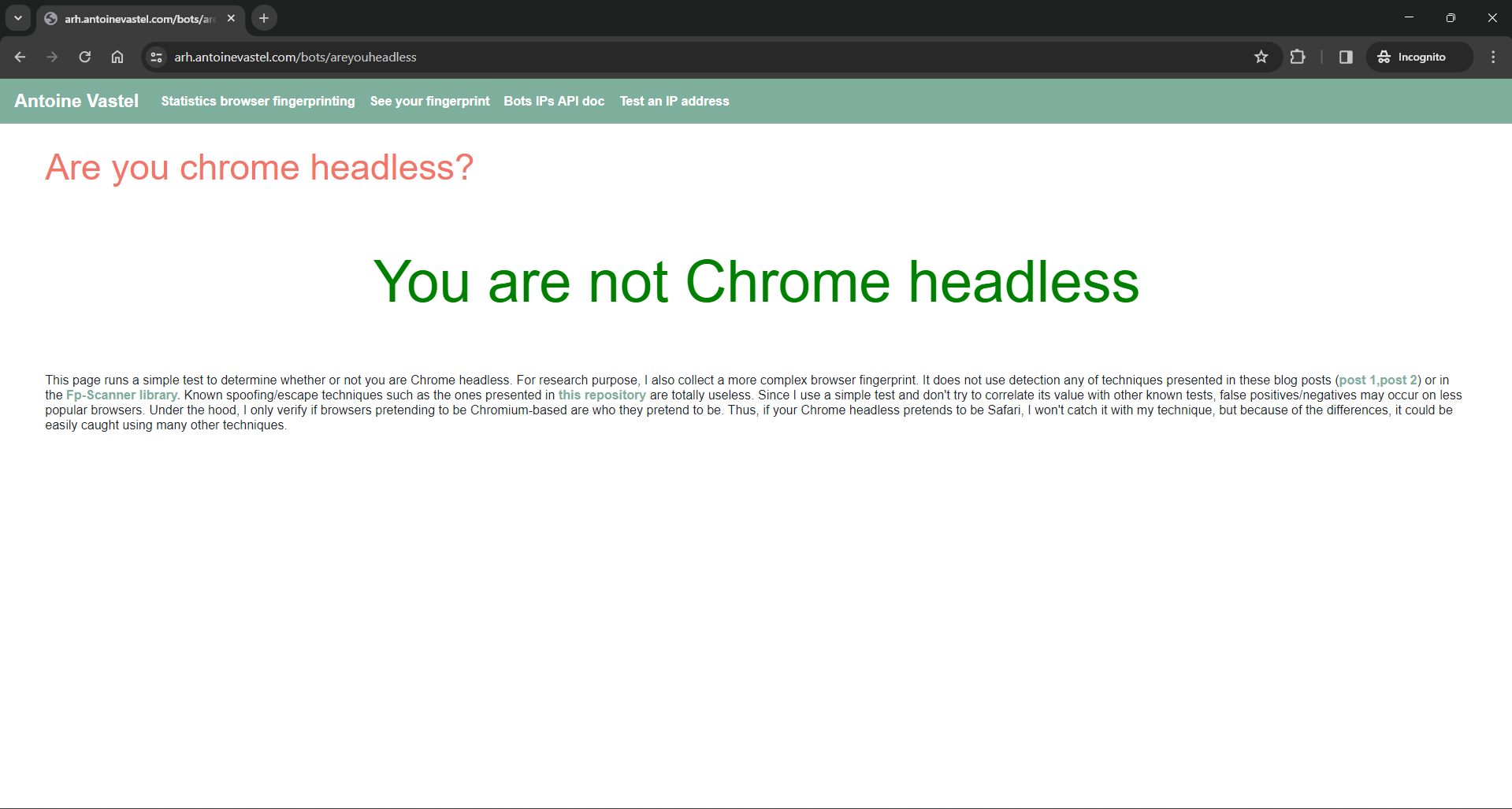Viewport: 1512px width, 809px height.
Task: Click the page reload icon
Action: (x=84, y=57)
